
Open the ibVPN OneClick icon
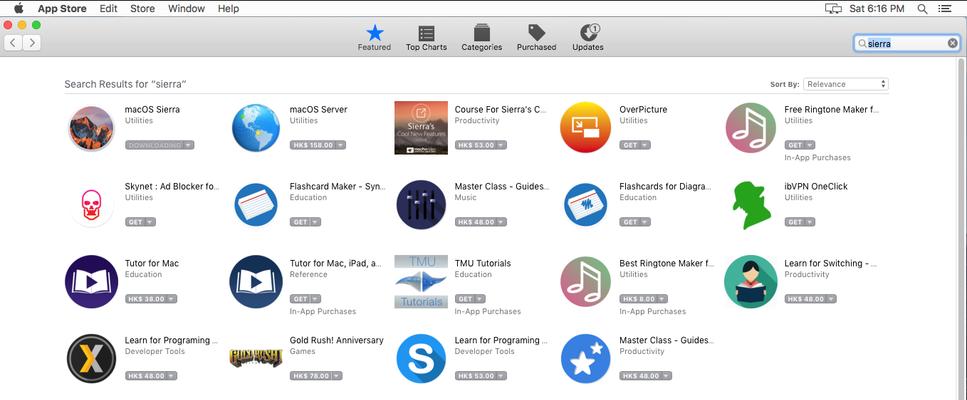[751, 205]
